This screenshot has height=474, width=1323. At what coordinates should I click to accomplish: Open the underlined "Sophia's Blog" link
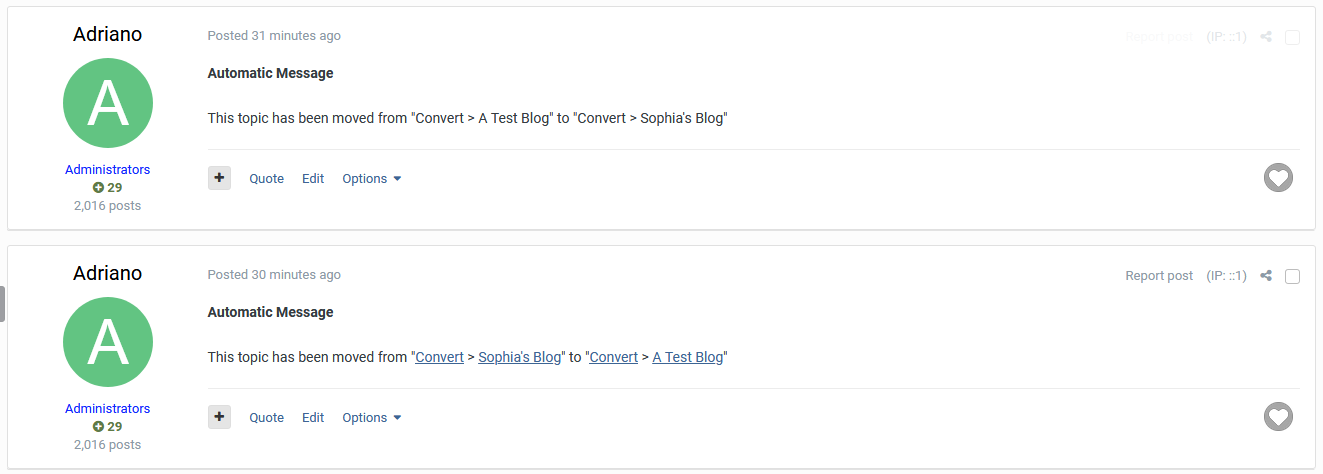[520, 357]
